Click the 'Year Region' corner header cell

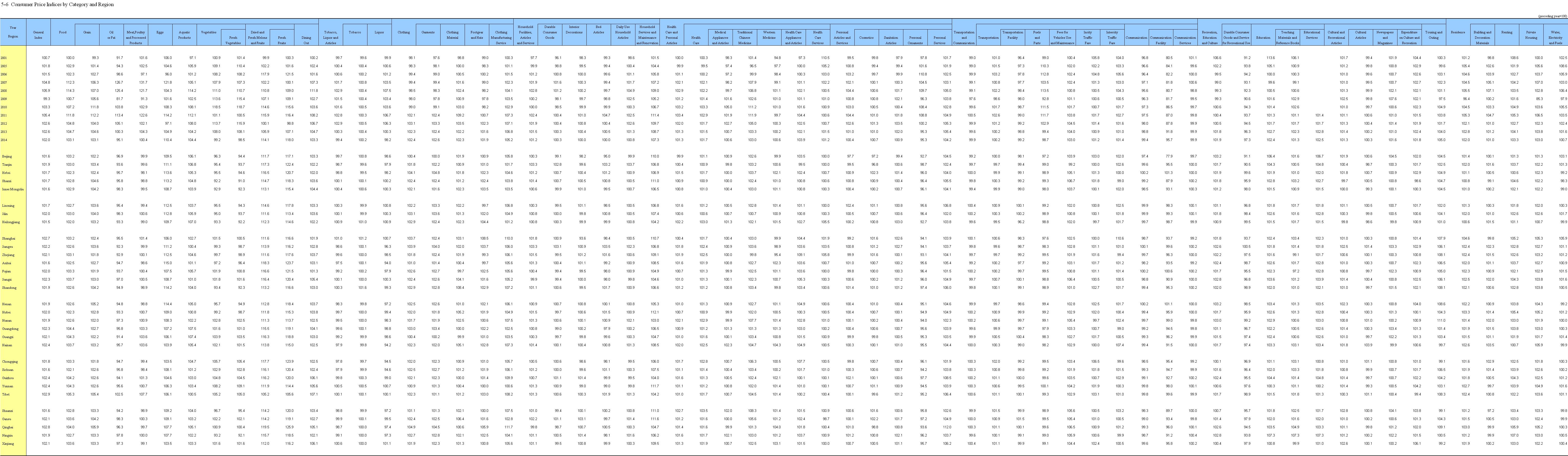[13, 32]
